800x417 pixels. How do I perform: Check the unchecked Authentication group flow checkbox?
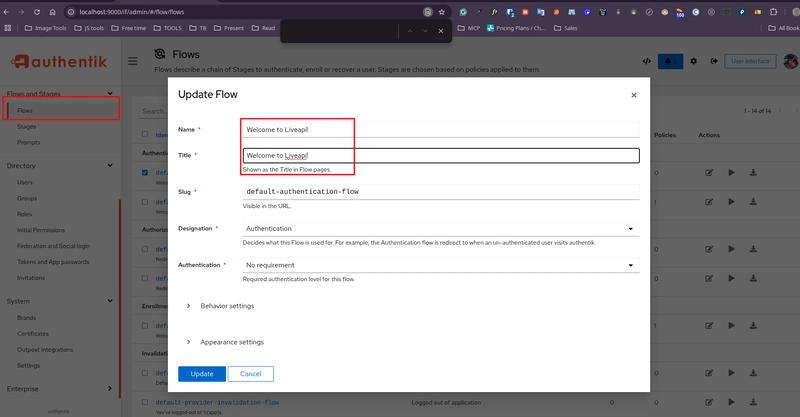pos(145,202)
